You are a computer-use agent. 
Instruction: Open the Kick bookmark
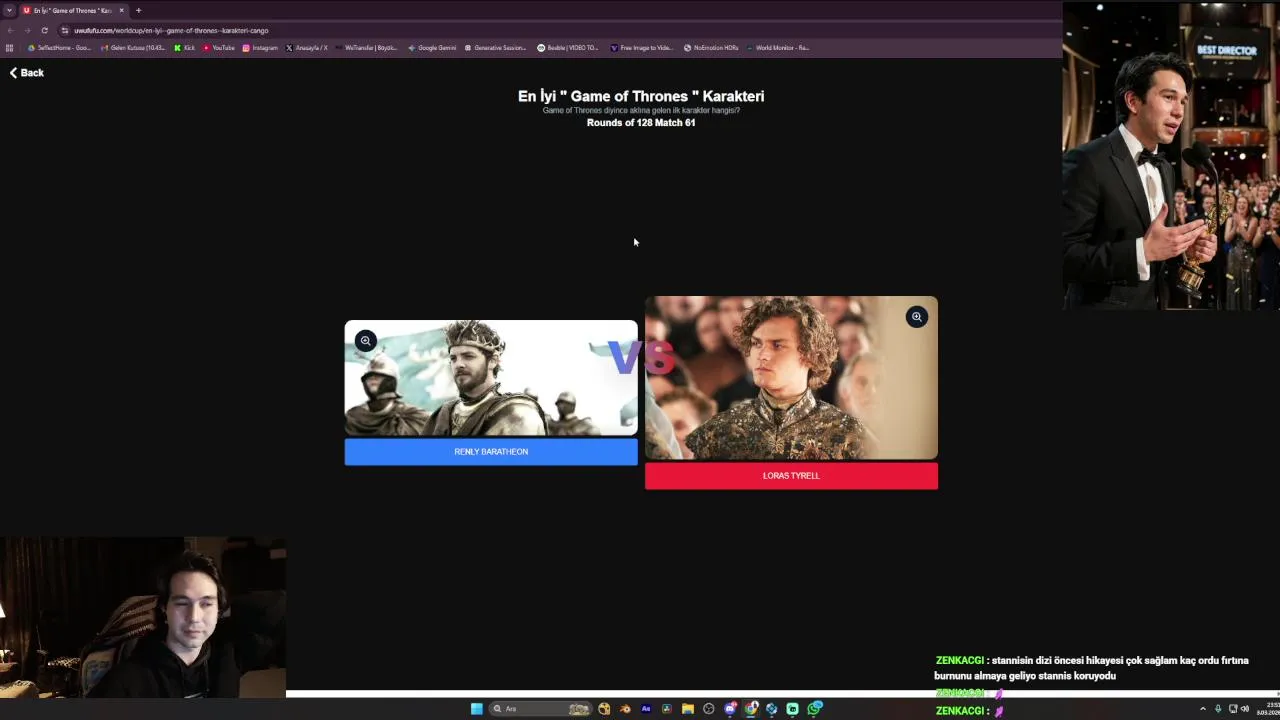[x=184, y=48]
